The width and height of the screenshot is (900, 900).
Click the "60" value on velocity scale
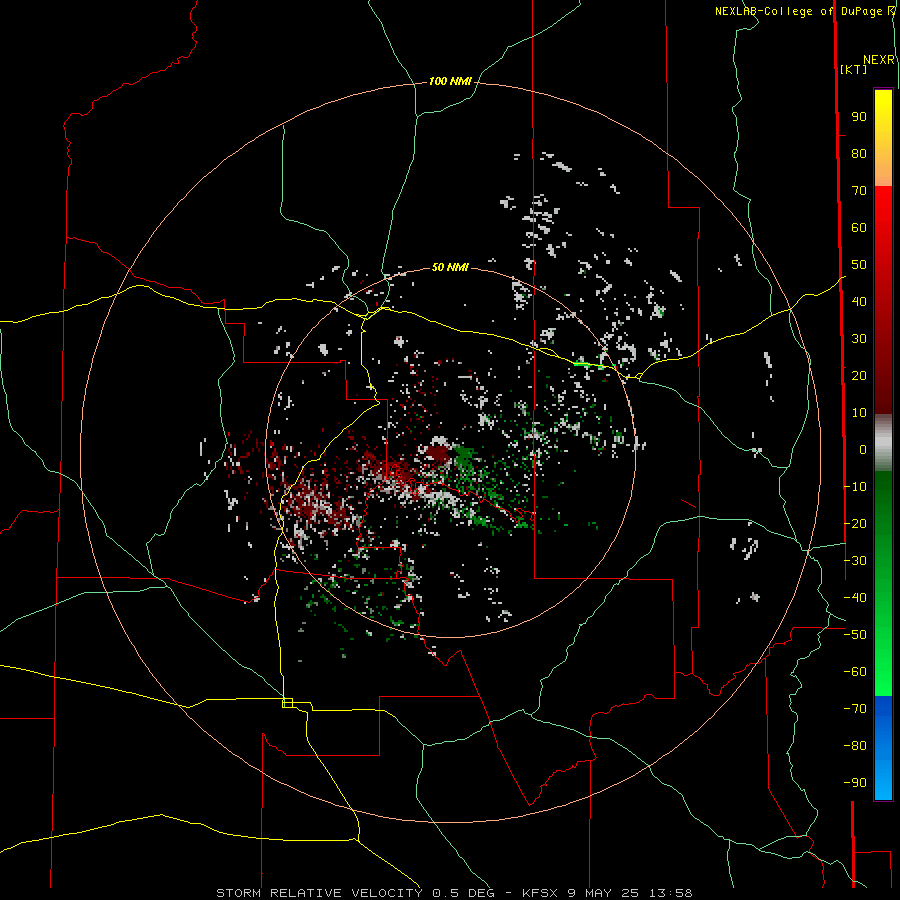859,228
